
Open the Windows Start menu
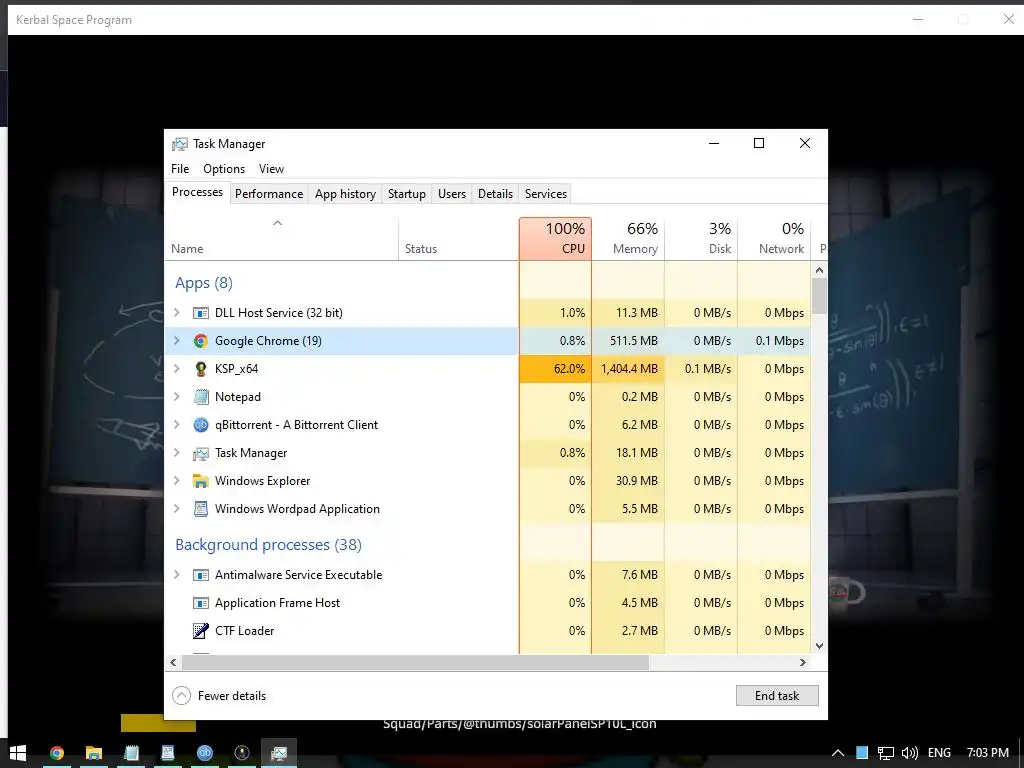point(18,752)
